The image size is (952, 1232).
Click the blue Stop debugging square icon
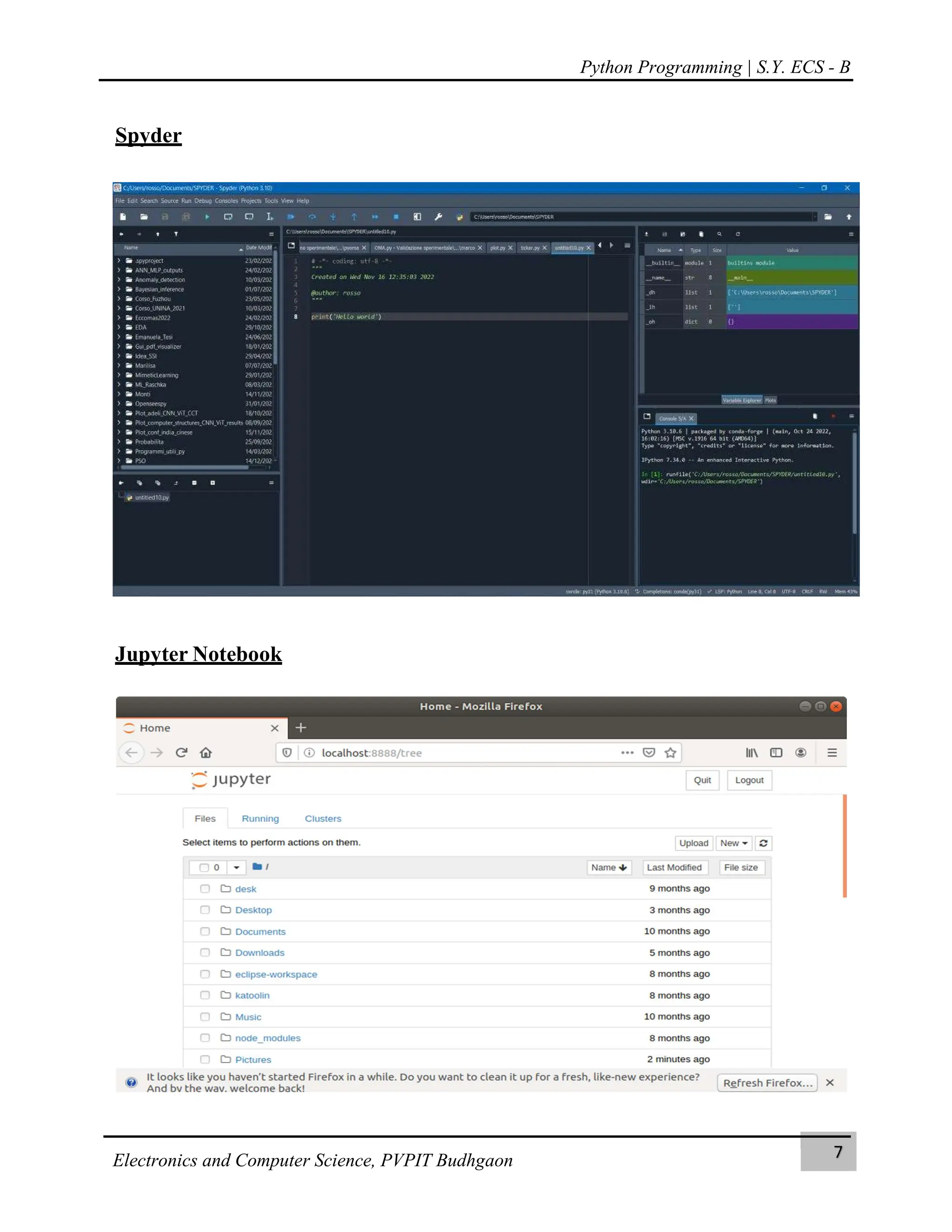[396, 217]
